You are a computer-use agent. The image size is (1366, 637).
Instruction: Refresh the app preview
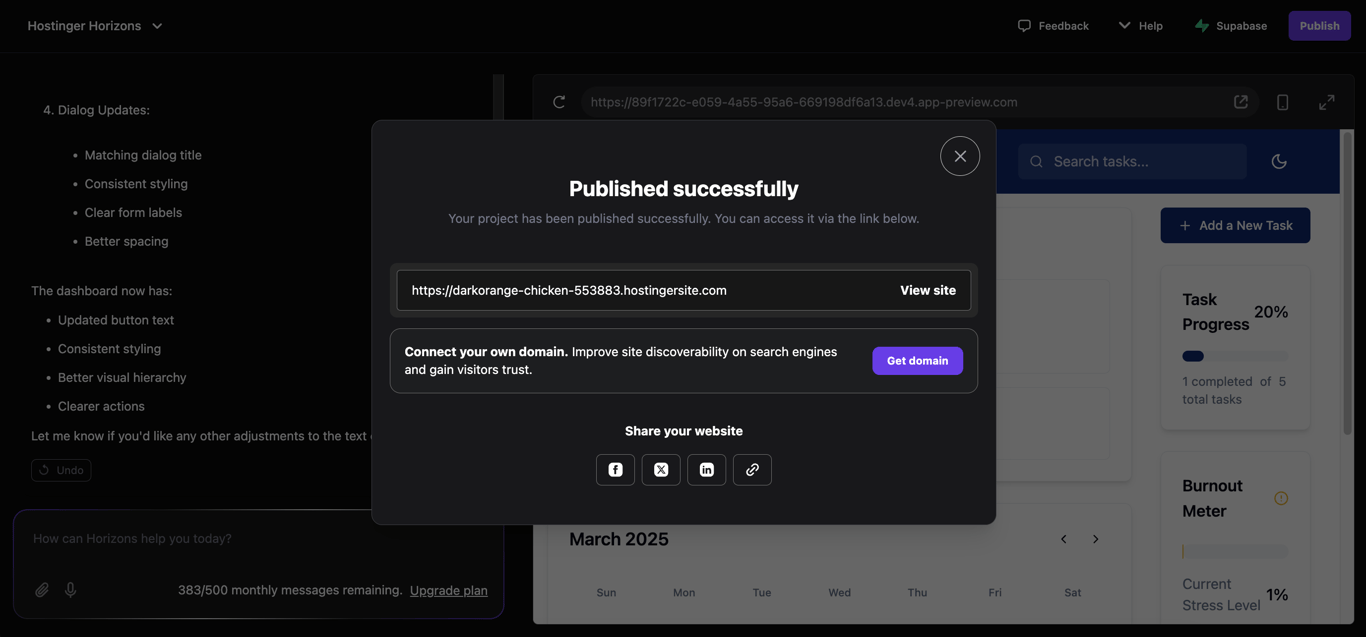tap(558, 101)
